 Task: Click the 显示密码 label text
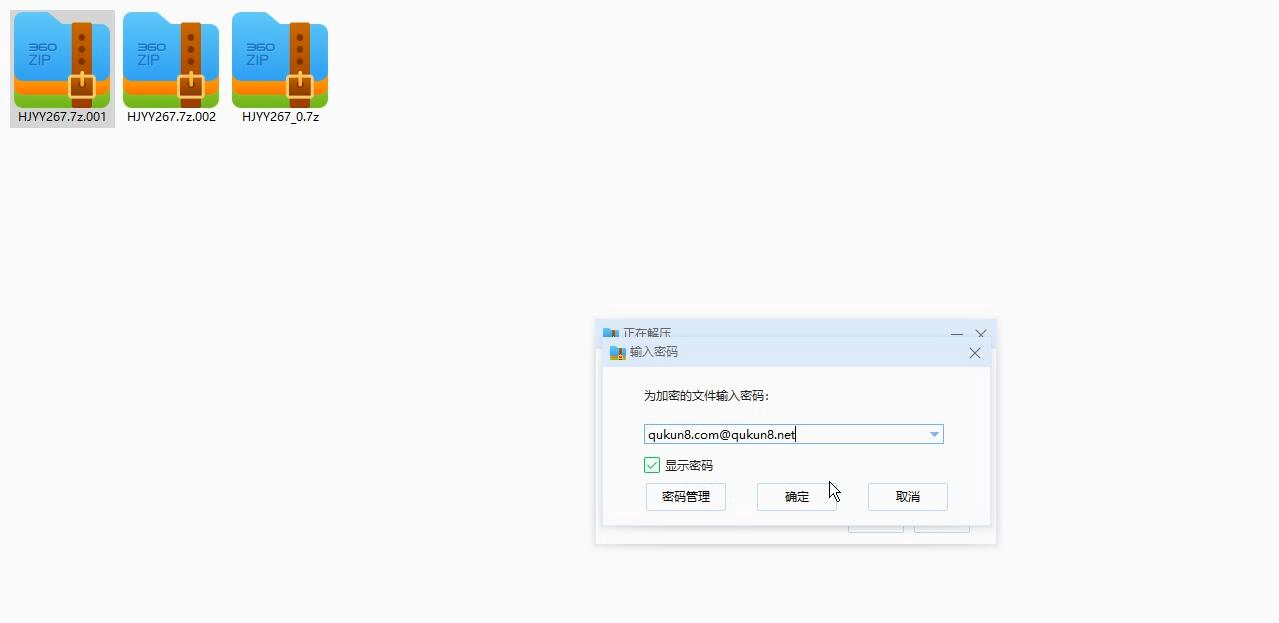click(x=689, y=466)
